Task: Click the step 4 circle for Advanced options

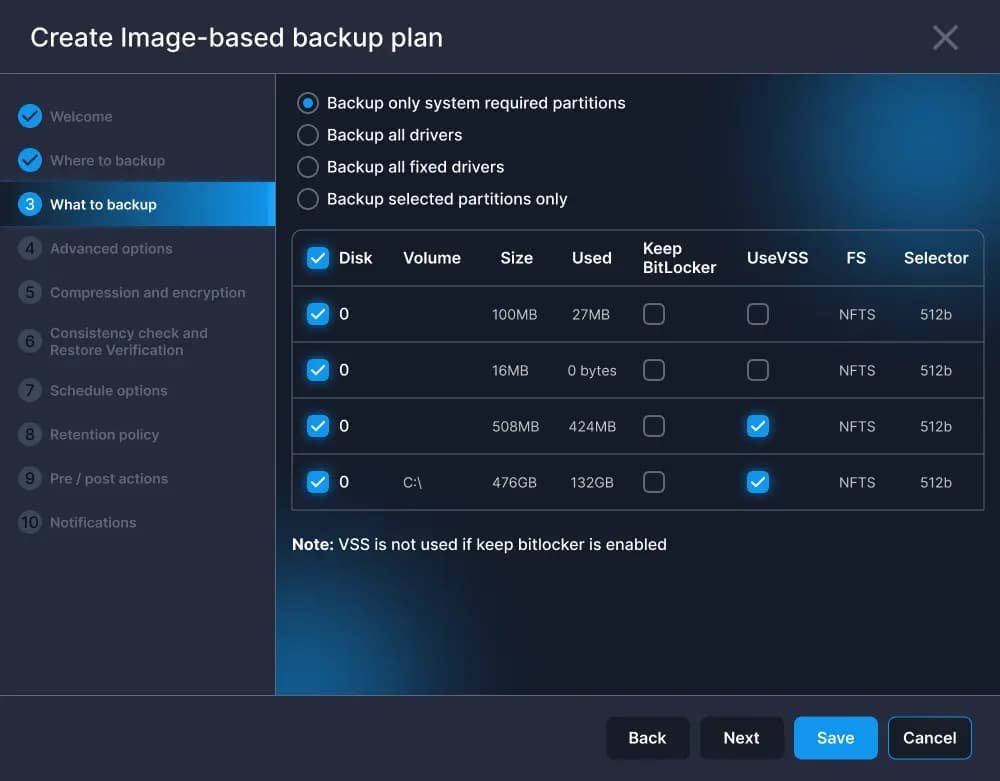Action: coord(30,248)
